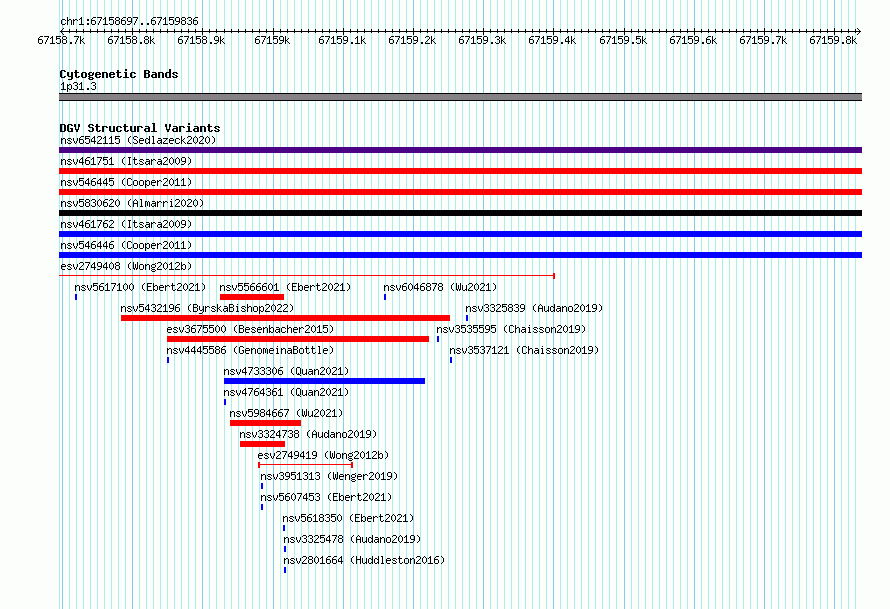Click the nsv6542115 (Sedlazeck2020) label
The height and width of the screenshot is (609, 890).
pos(138,140)
